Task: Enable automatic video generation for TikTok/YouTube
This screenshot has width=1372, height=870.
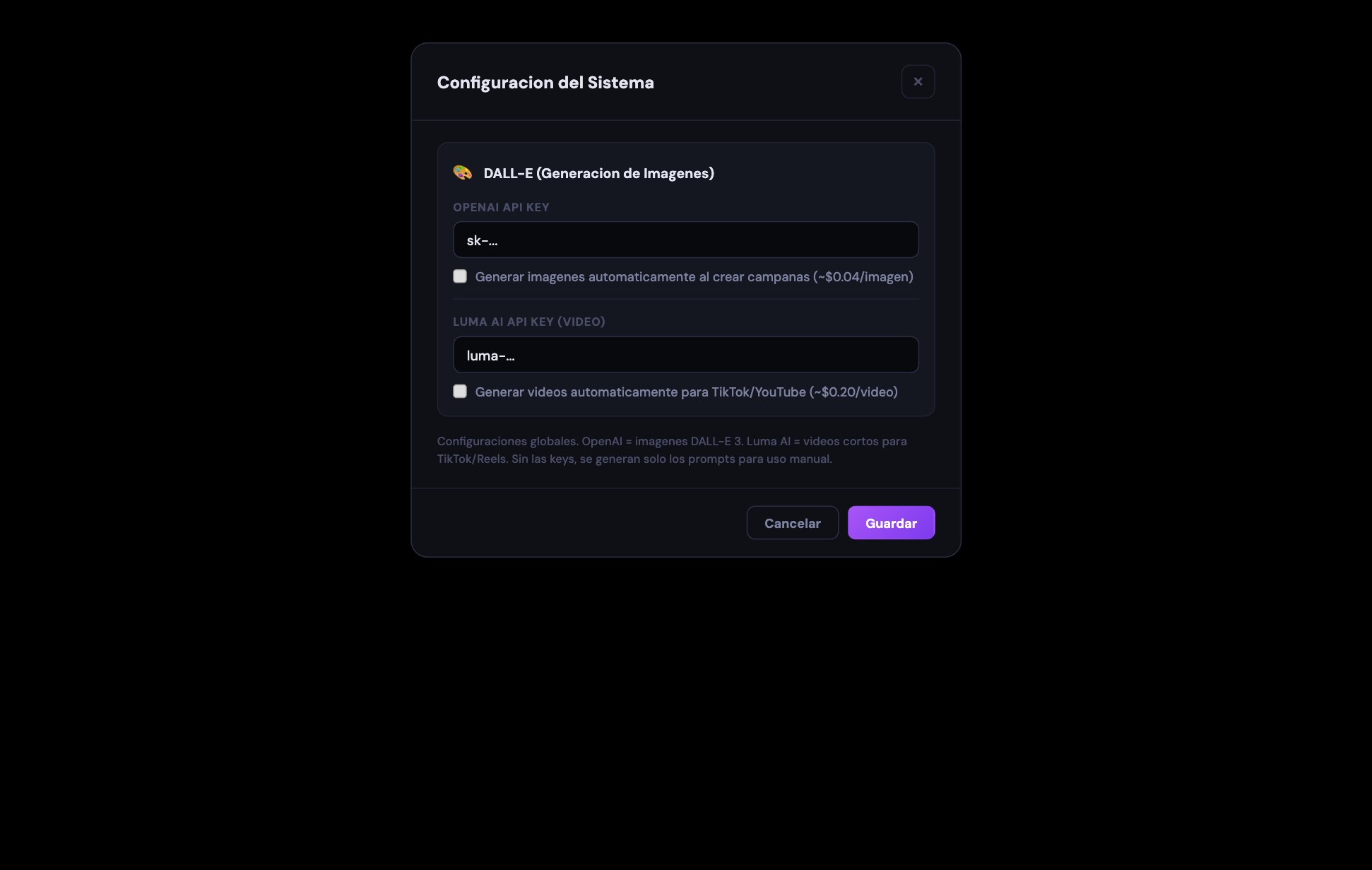Action: point(460,391)
